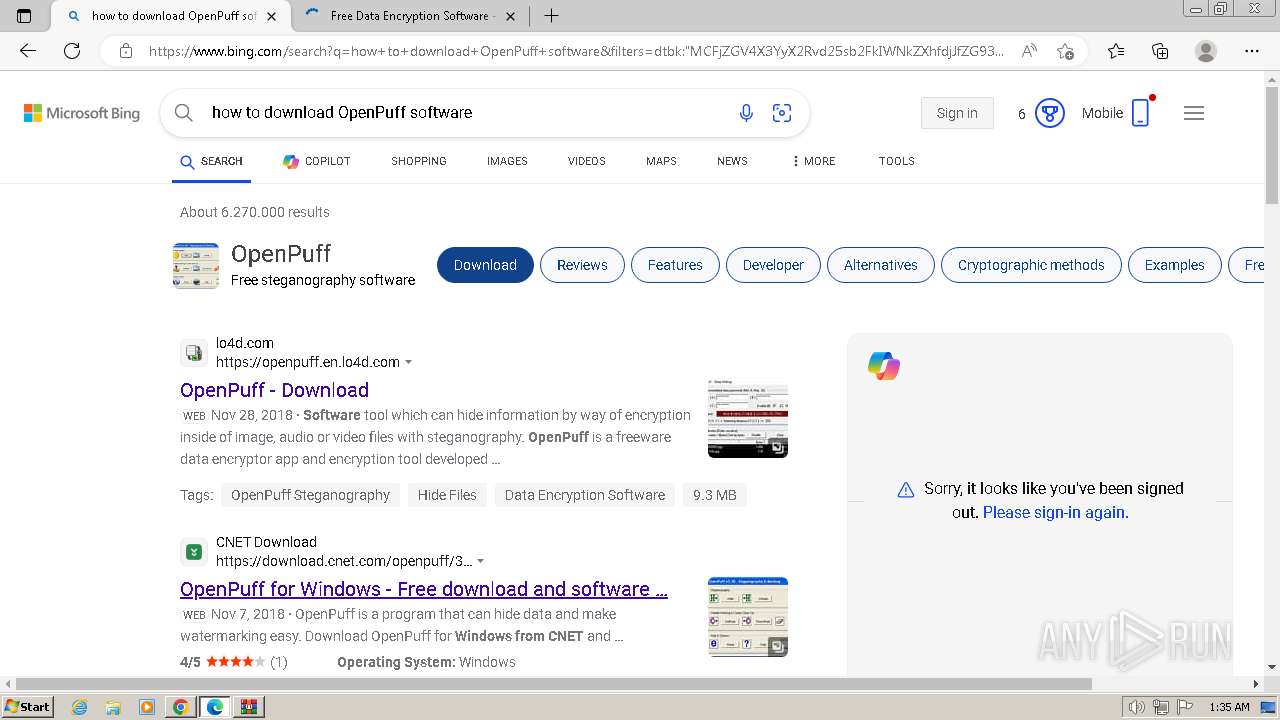This screenshot has height=720, width=1280.
Task: Open Bing hamburger menu
Action: 1194,113
